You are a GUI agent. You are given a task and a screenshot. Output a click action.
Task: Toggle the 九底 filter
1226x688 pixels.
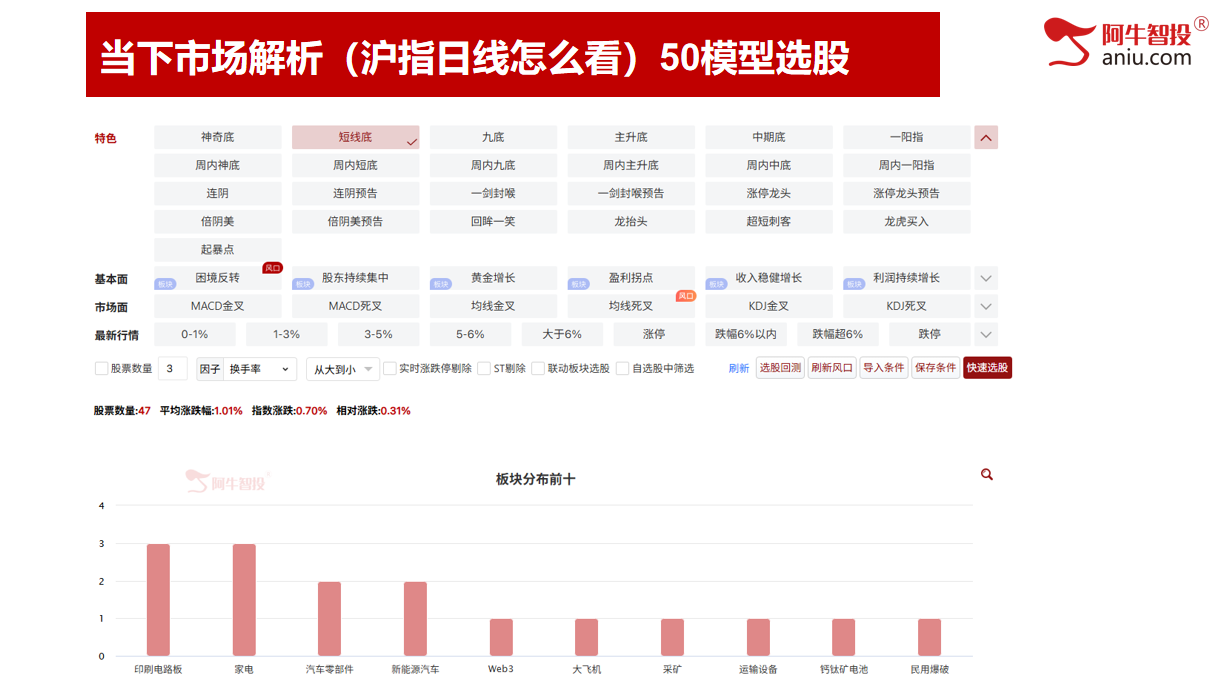(493, 137)
